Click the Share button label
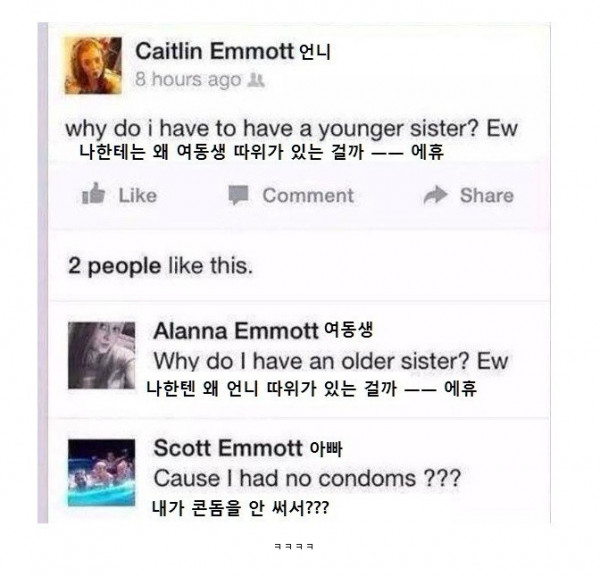The image size is (600, 577). [x=487, y=196]
